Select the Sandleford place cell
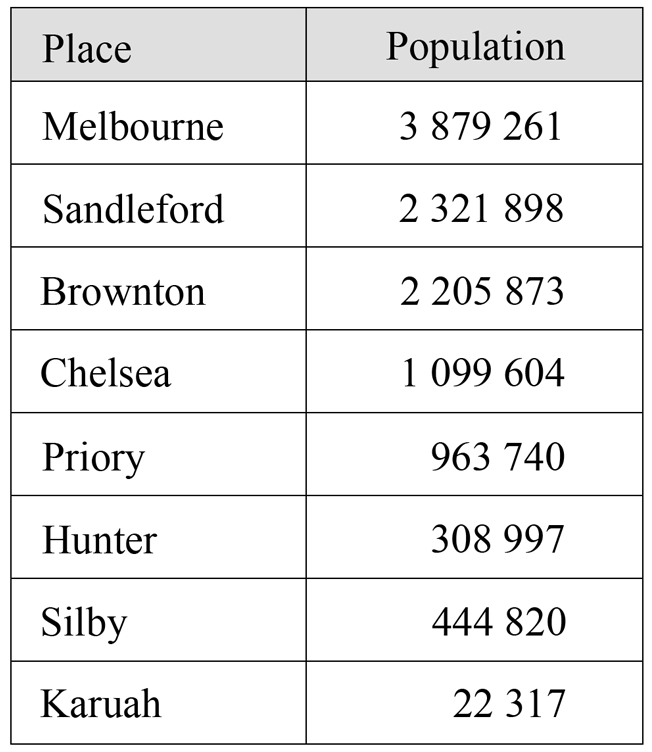 [158, 206]
